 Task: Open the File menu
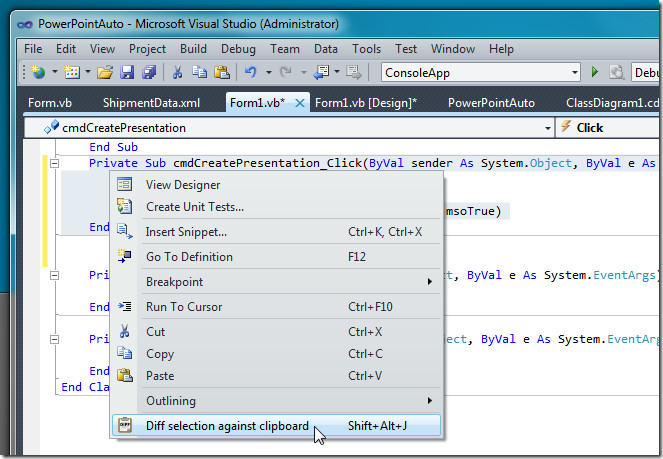[x=33, y=49]
